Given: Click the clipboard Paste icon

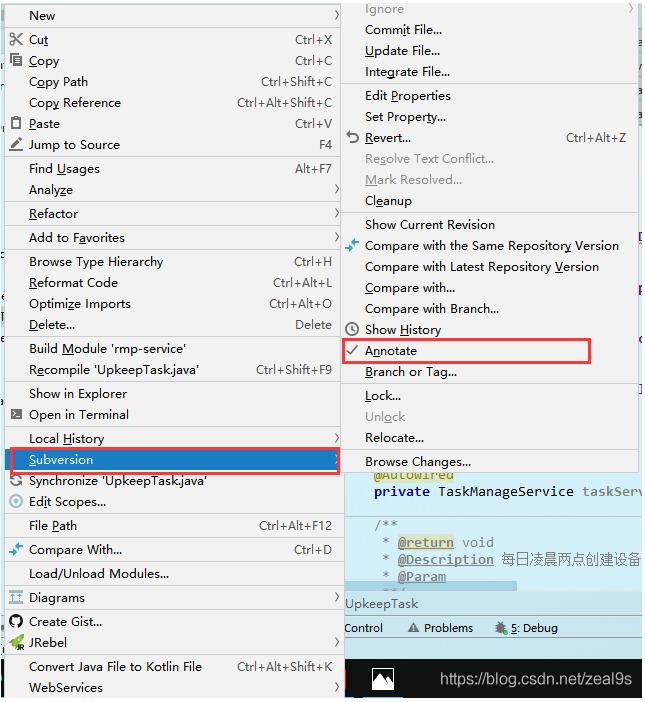Looking at the screenshot, I should tap(16, 123).
